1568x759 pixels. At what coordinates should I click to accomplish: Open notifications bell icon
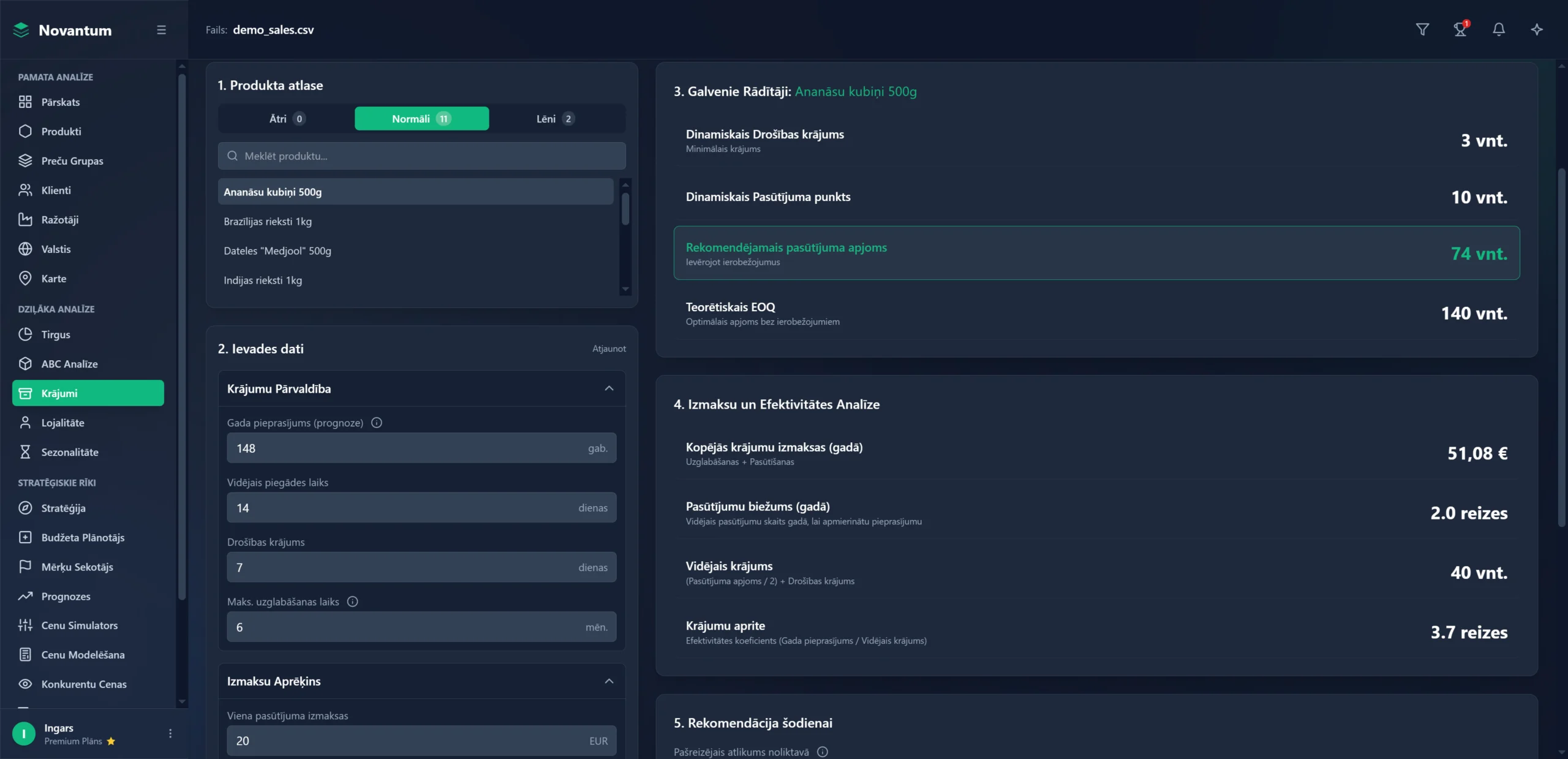point(1498,29)
